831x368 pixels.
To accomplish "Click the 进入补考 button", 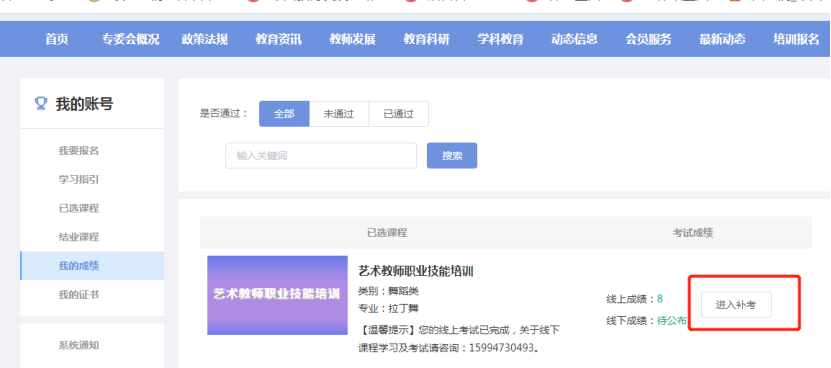I will click(736, 305).
